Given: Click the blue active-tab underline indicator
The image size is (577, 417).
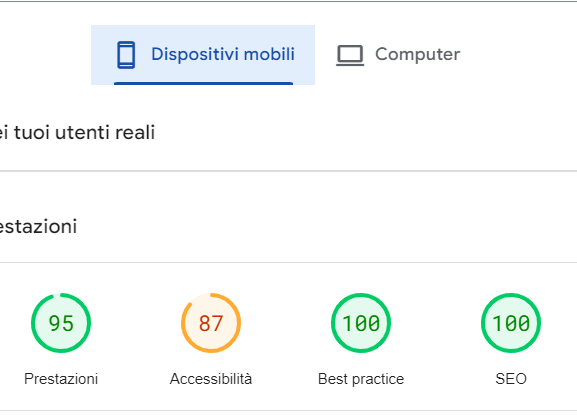Looking at the screenshot, I should (203, 84).
